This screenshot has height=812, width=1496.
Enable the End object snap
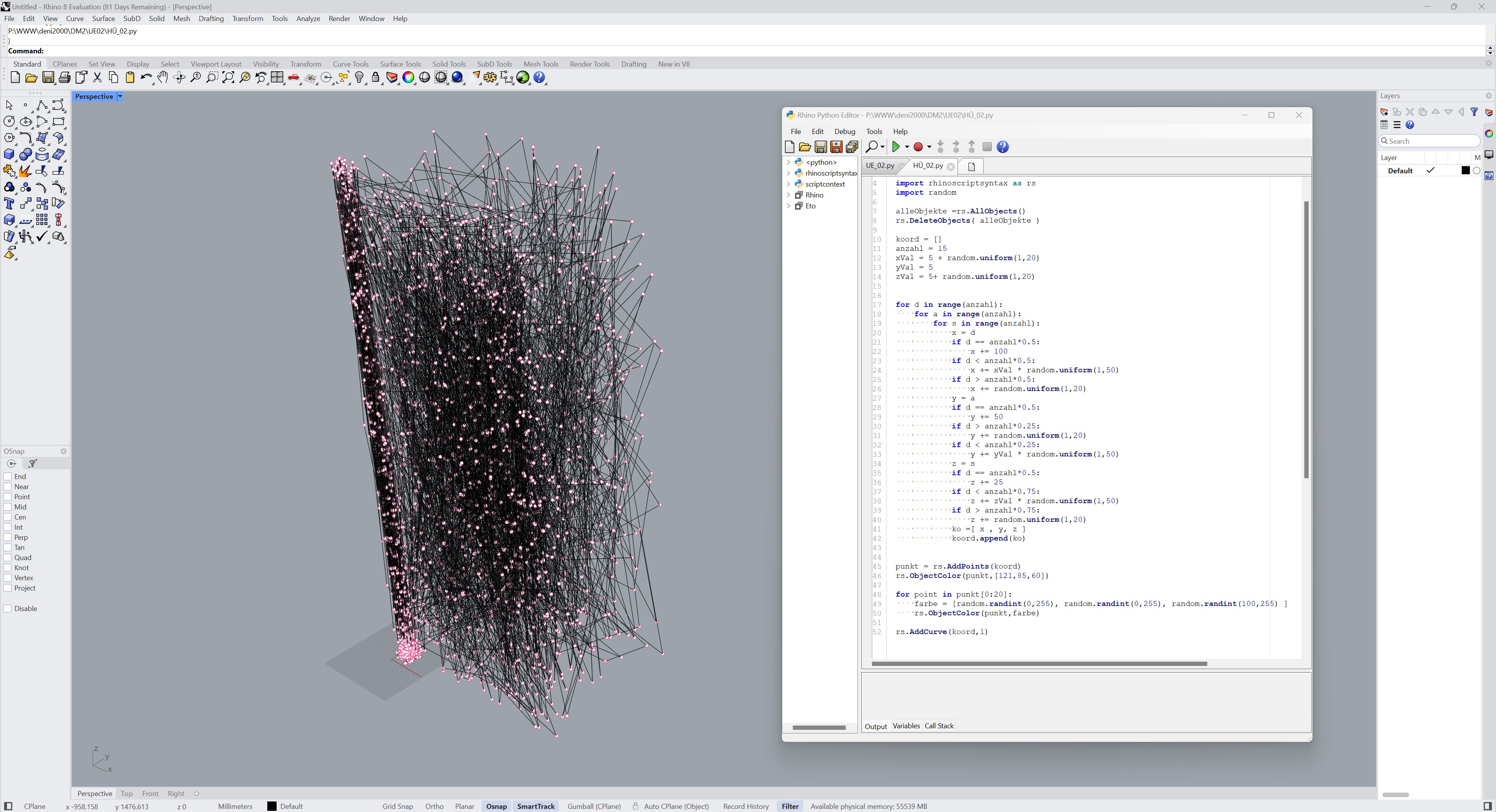[8, 476]
